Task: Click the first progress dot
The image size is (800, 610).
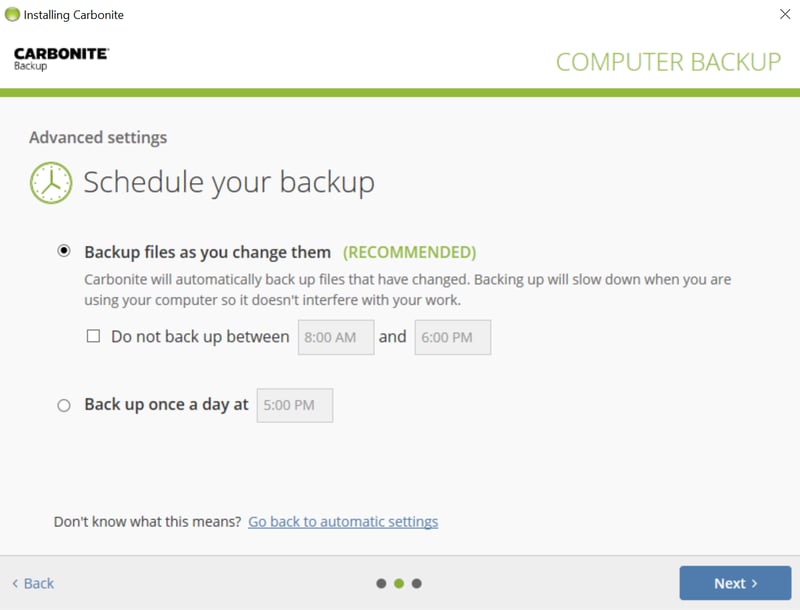Action: 381,583
